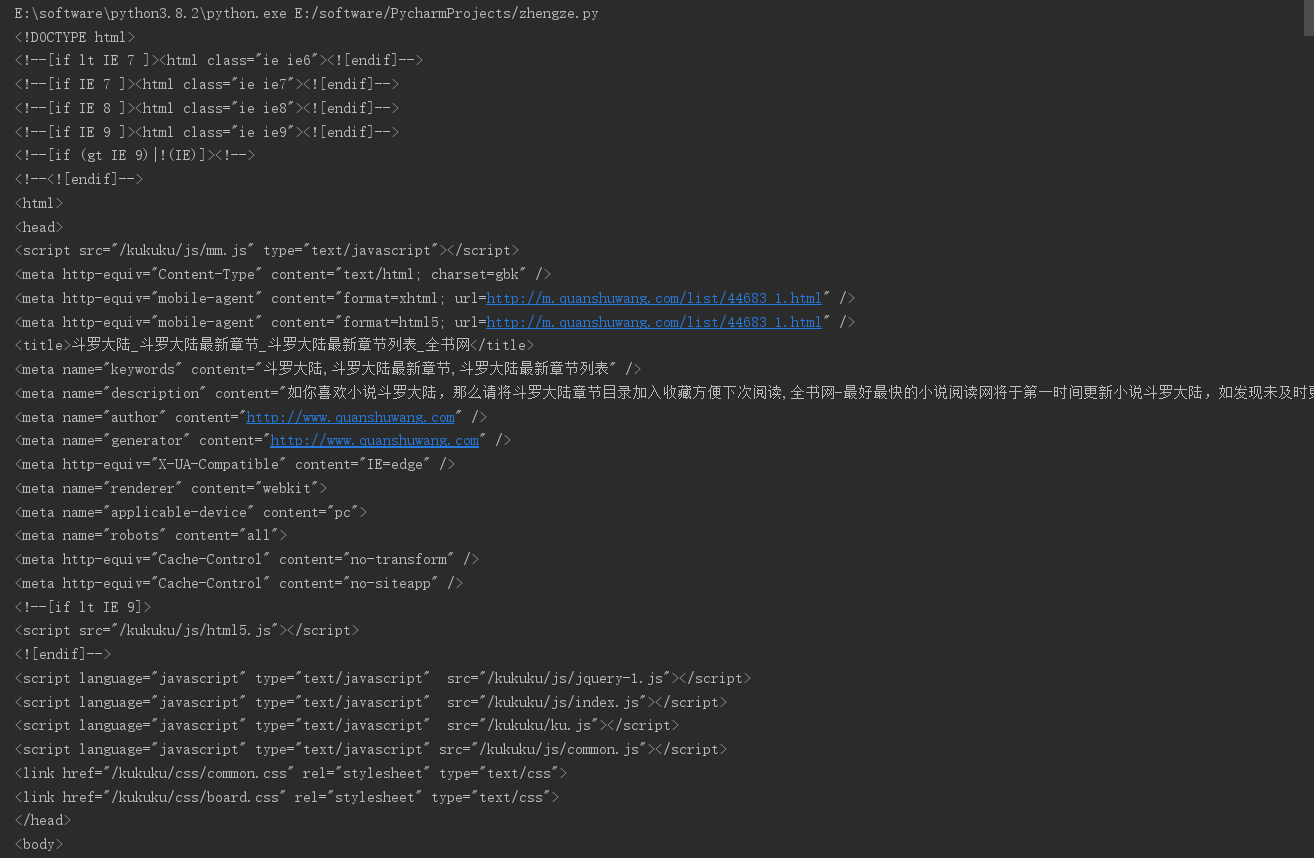Click the "(gt IE 9)|!(IE)" comment line
Image resolution: width=1314 pixels, height=858 pixels.
tap(135, 155)
